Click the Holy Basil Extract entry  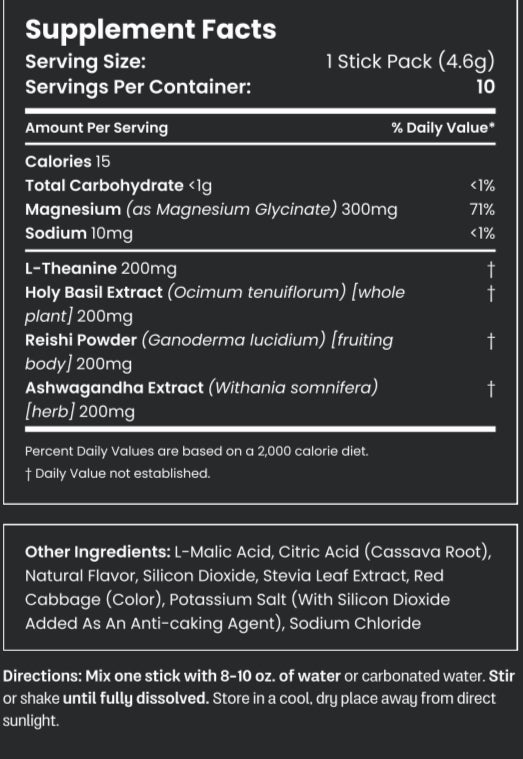[x=215, y=304]
